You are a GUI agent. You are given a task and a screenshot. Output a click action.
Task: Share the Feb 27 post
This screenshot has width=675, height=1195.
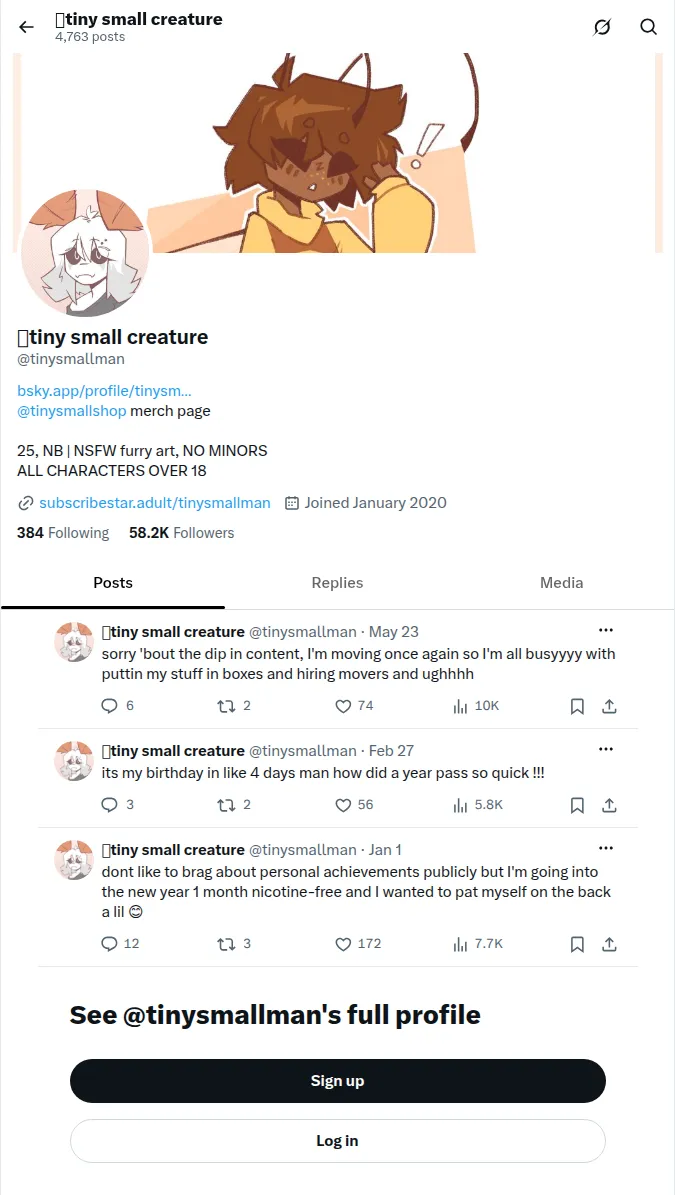point(609,805)
